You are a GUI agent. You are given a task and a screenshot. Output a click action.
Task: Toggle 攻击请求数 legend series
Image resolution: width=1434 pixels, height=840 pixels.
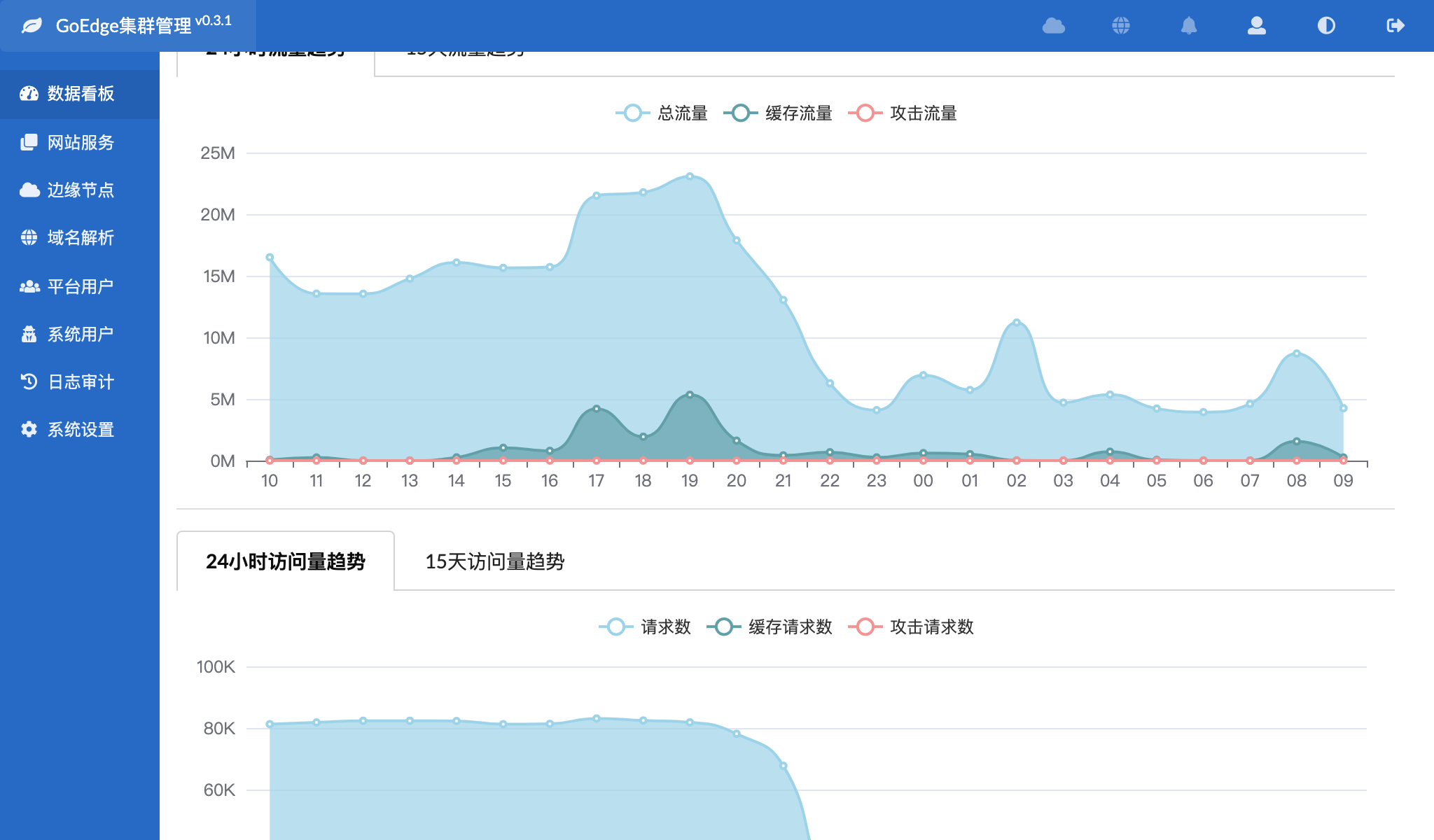911,626
